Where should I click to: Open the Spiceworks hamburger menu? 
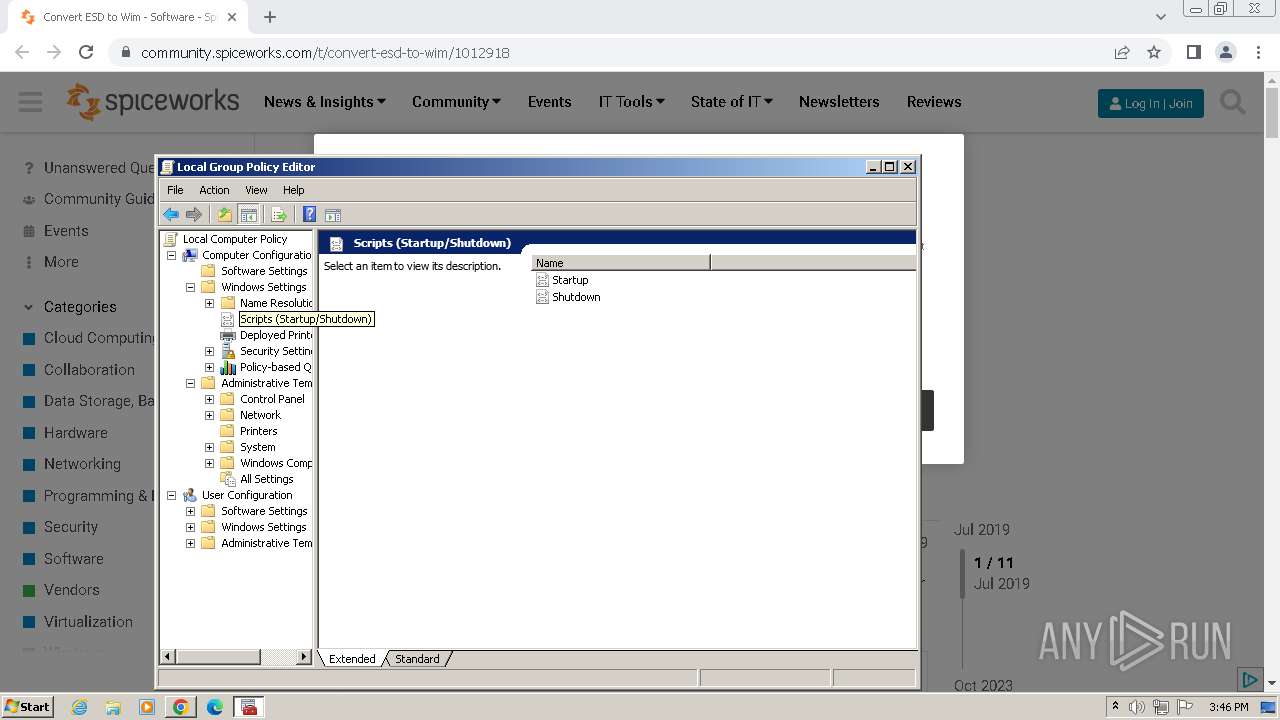30,102
